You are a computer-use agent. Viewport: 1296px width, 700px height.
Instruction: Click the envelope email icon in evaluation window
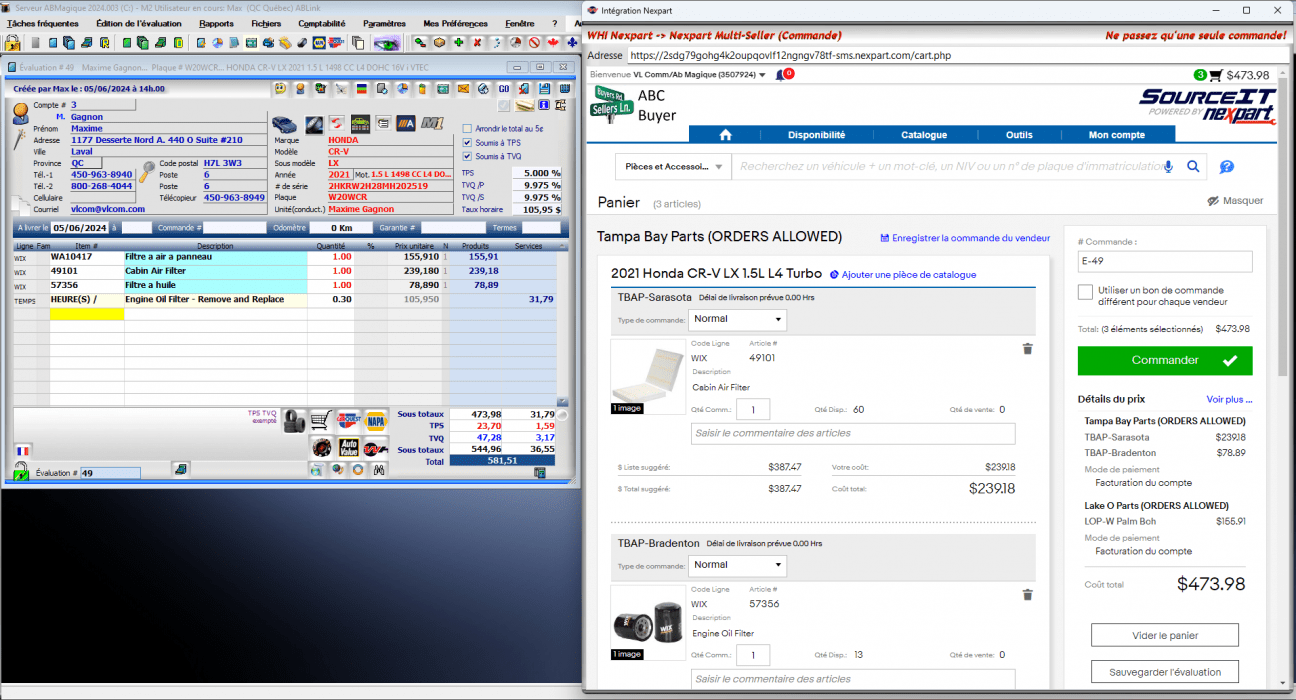coord(463,88)
